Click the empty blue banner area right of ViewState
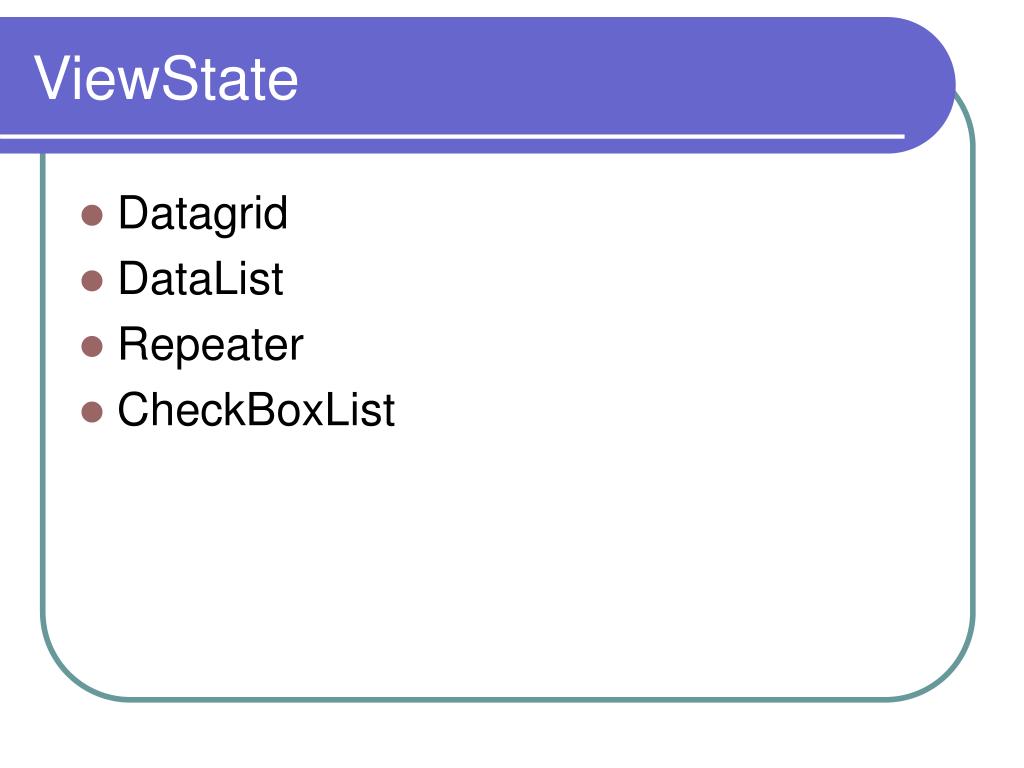 click(x=588, y=78)
